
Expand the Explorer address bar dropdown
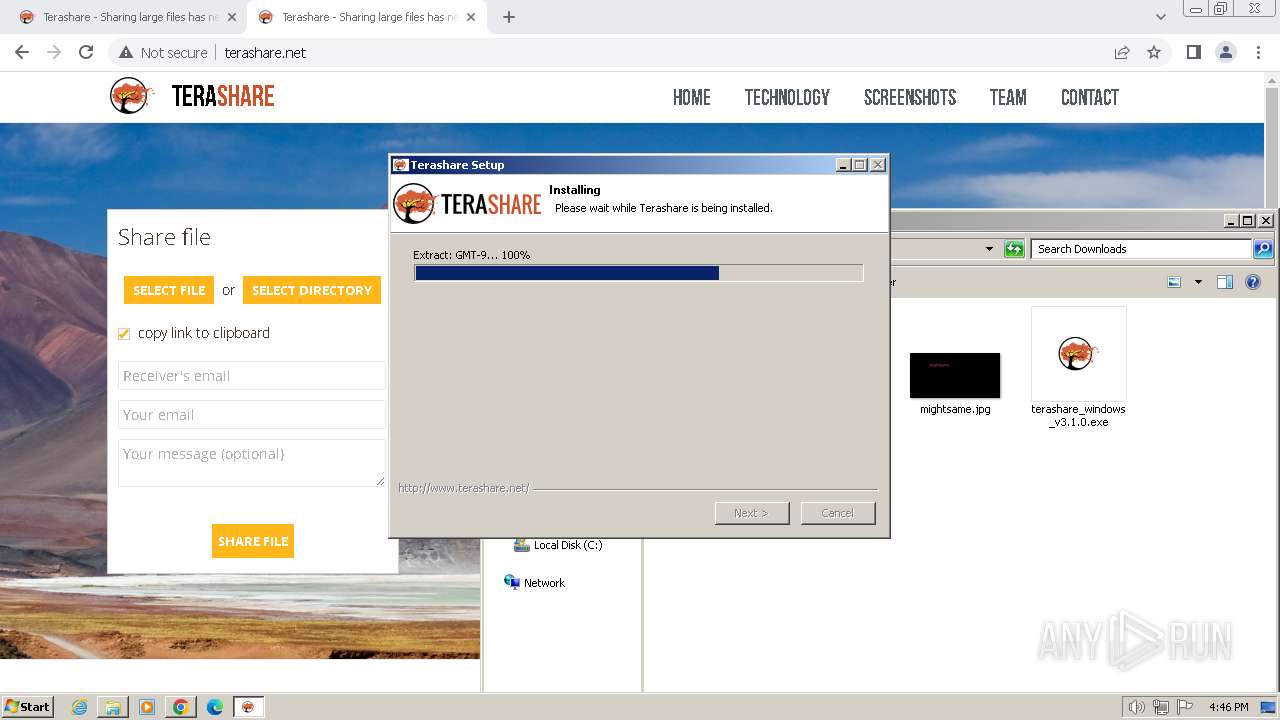click(x=989, y=249)
